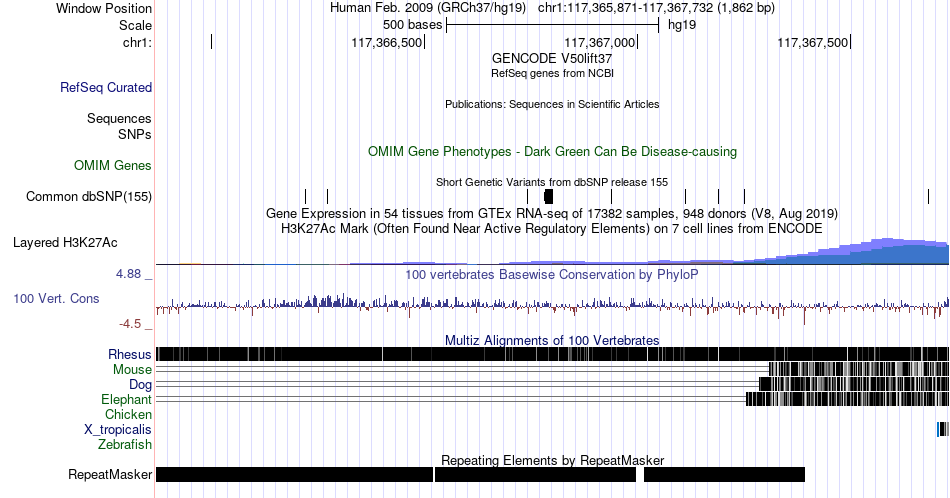Click the 500 bases scale label
The width and height of the screenshot is (950, 498).
coord(413,25)
